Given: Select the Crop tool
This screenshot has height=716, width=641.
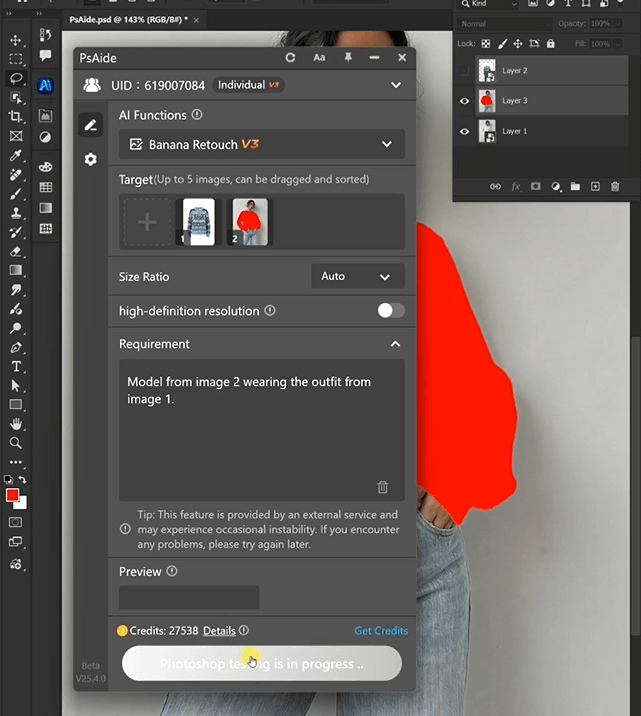Looking at the screenshot, I should pyautogui.click(x=16, y=116).
